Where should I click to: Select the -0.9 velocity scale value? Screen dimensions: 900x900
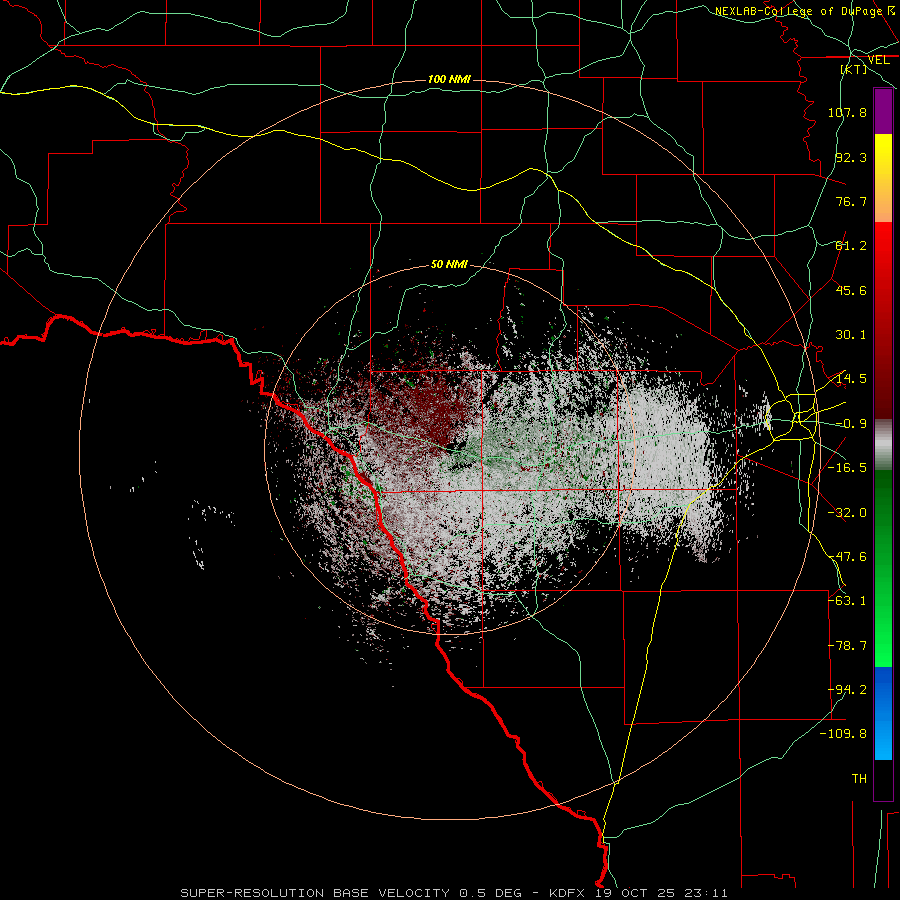pyautogui.click(x=851, y=424)
